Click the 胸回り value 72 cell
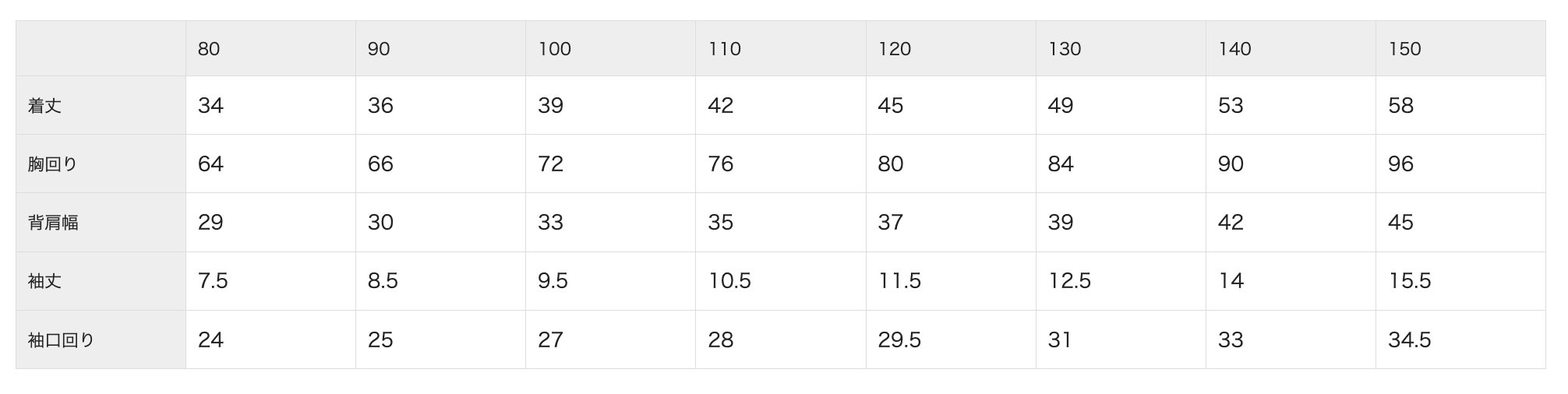This screenshot has height=394, width=1568. coord(611,164)
